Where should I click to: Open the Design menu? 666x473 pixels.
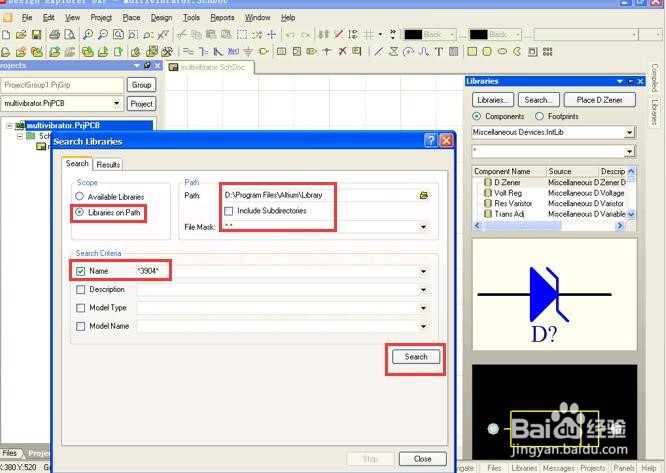tap(161, 17)
